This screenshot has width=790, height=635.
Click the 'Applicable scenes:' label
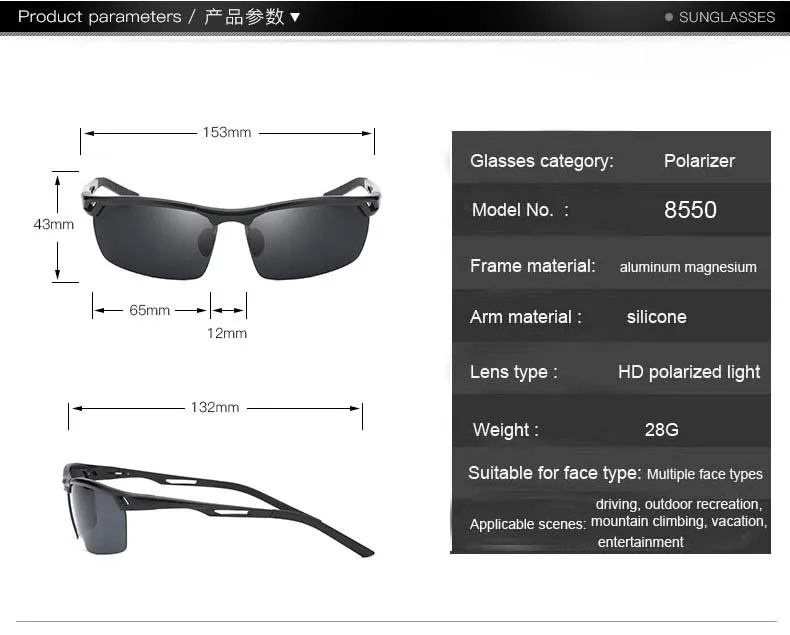528,524
